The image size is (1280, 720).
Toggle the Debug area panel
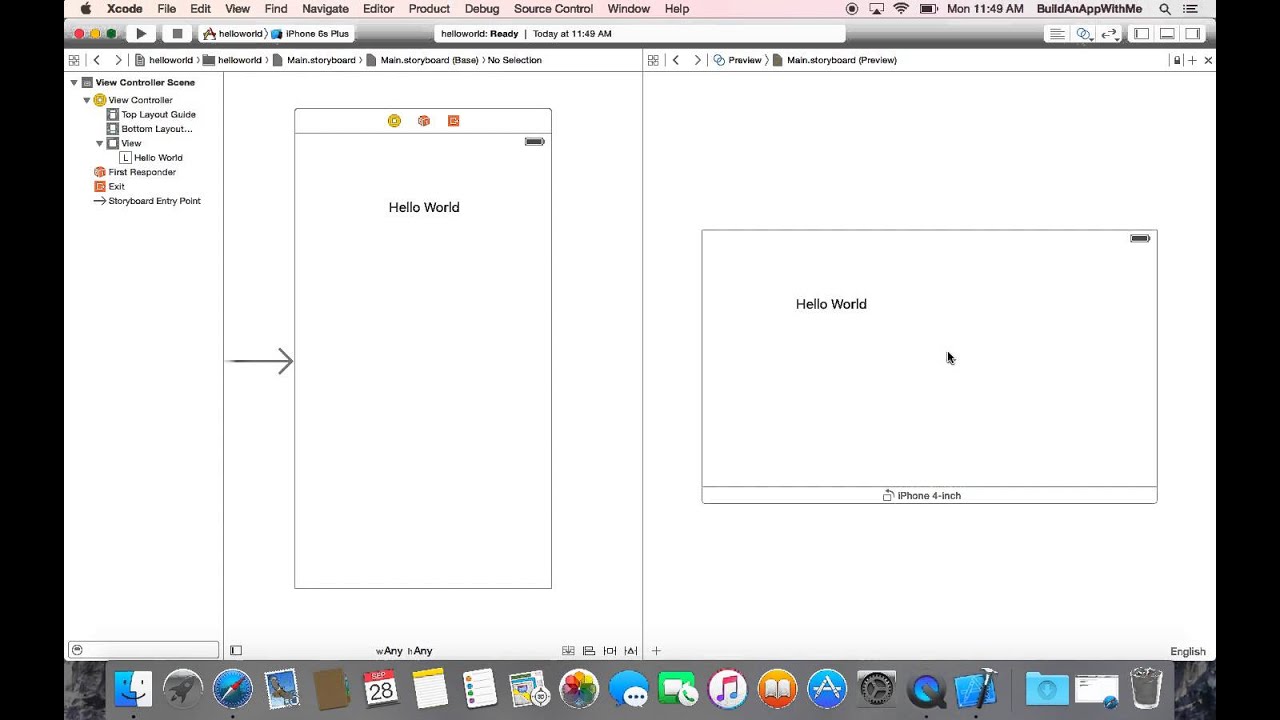pos(1167,34)
